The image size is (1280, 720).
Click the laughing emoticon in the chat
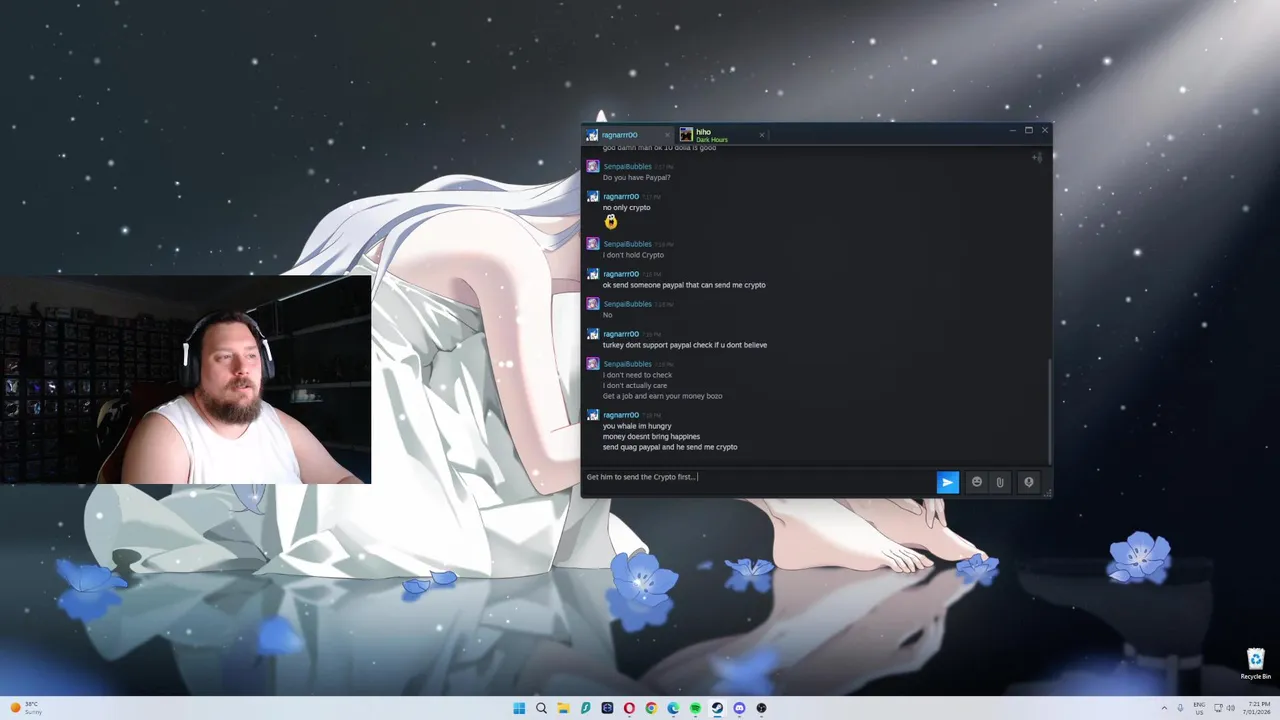tap(611, 222)
